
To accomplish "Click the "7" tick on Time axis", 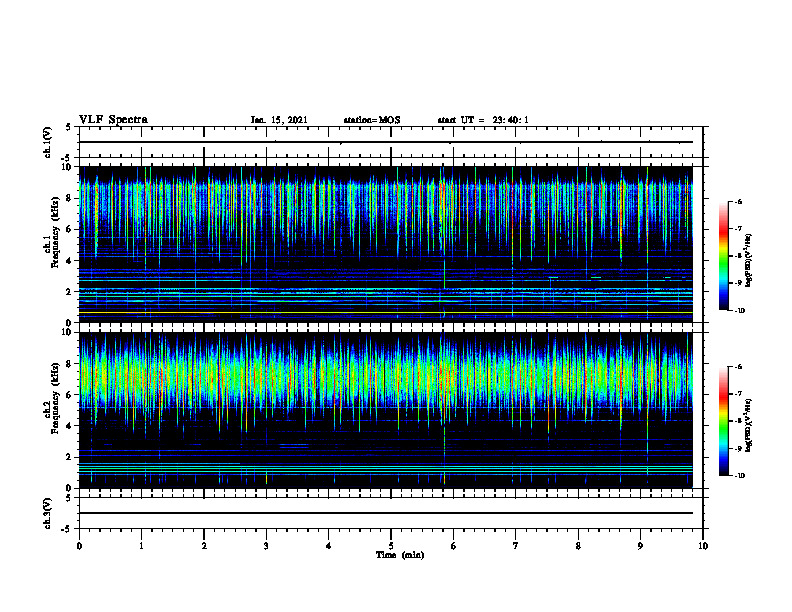I will [516, 546].
